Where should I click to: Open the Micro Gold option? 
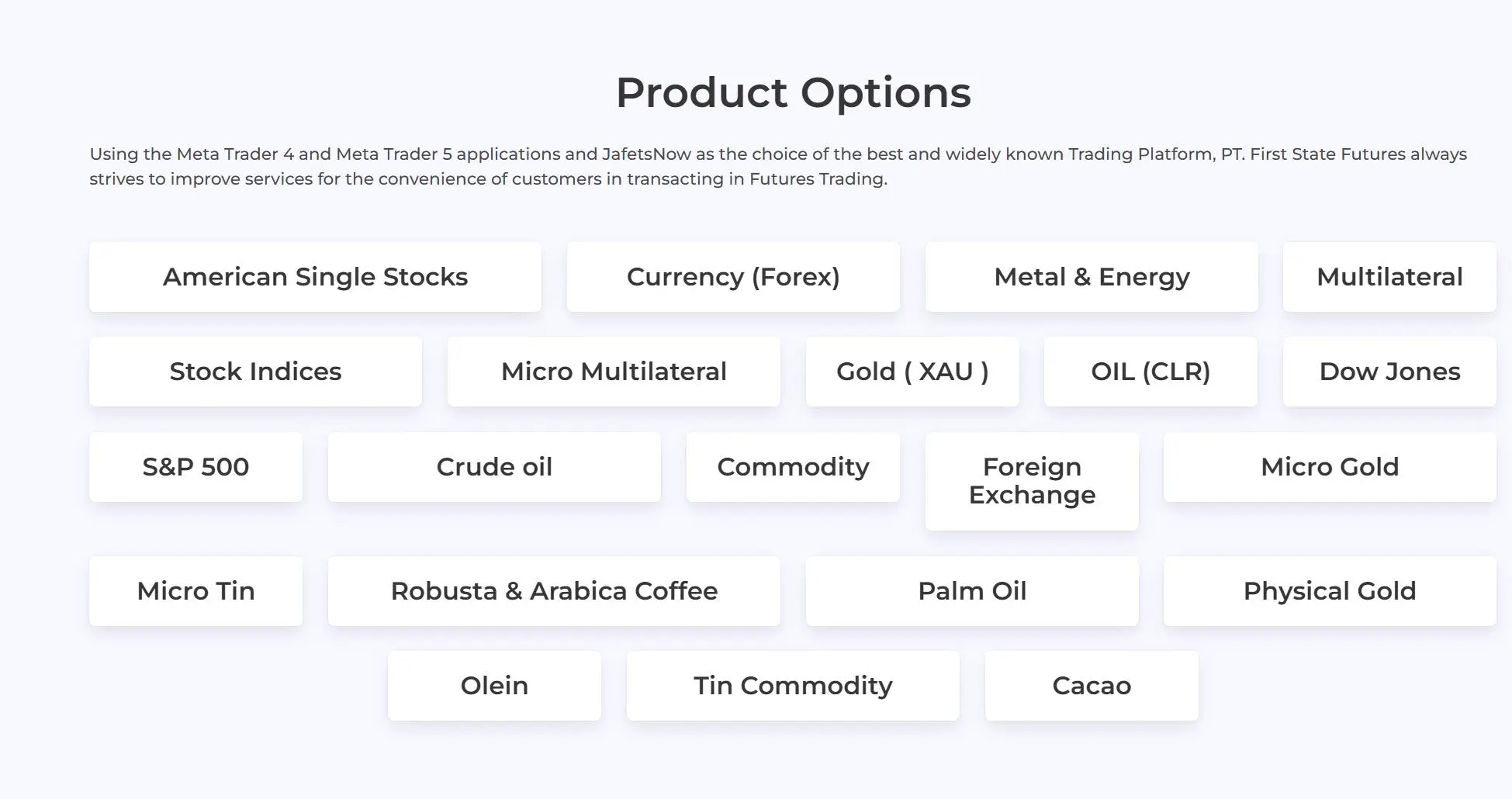click(1330, 467)
